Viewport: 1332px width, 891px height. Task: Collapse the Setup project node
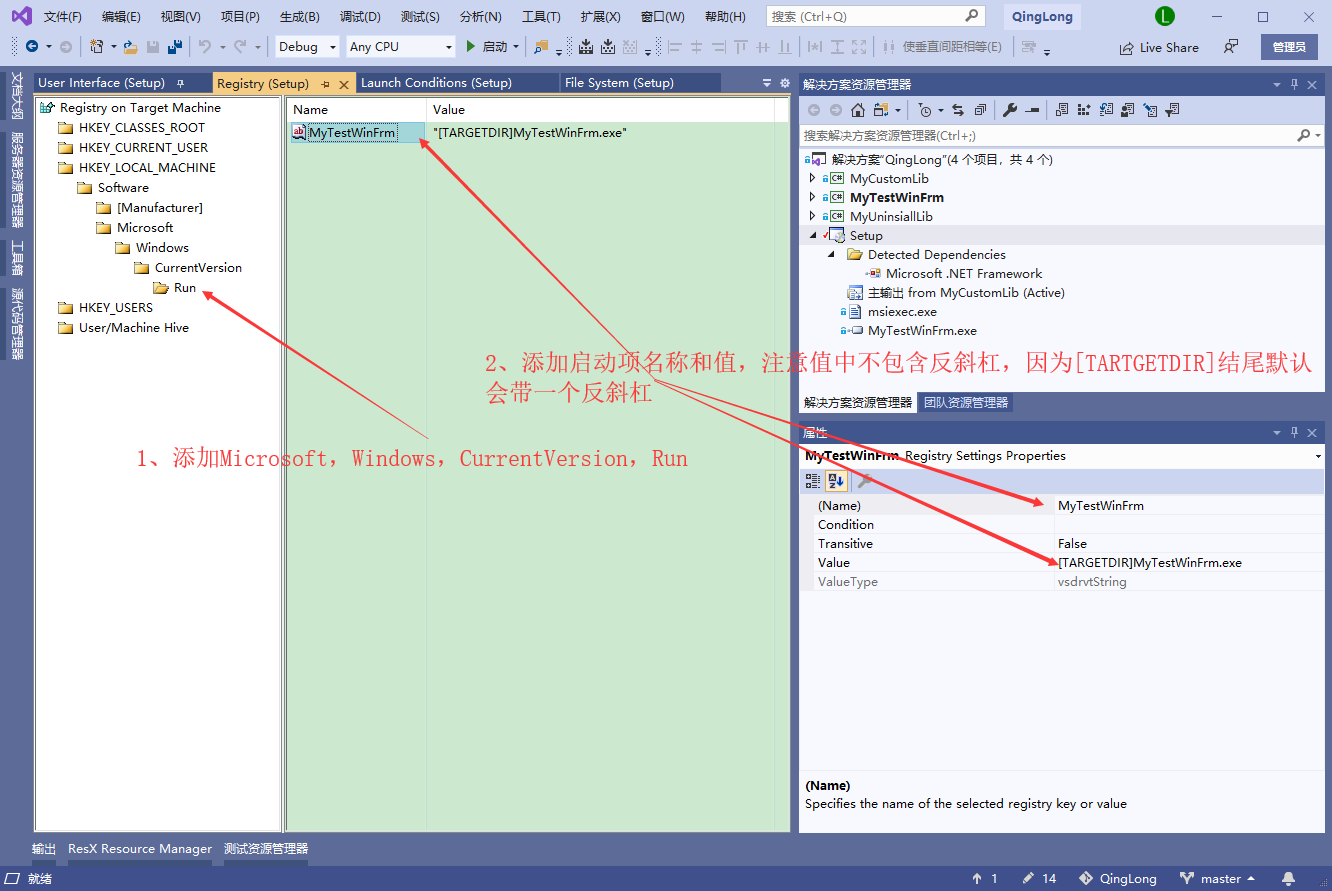[x=812, y=235]
